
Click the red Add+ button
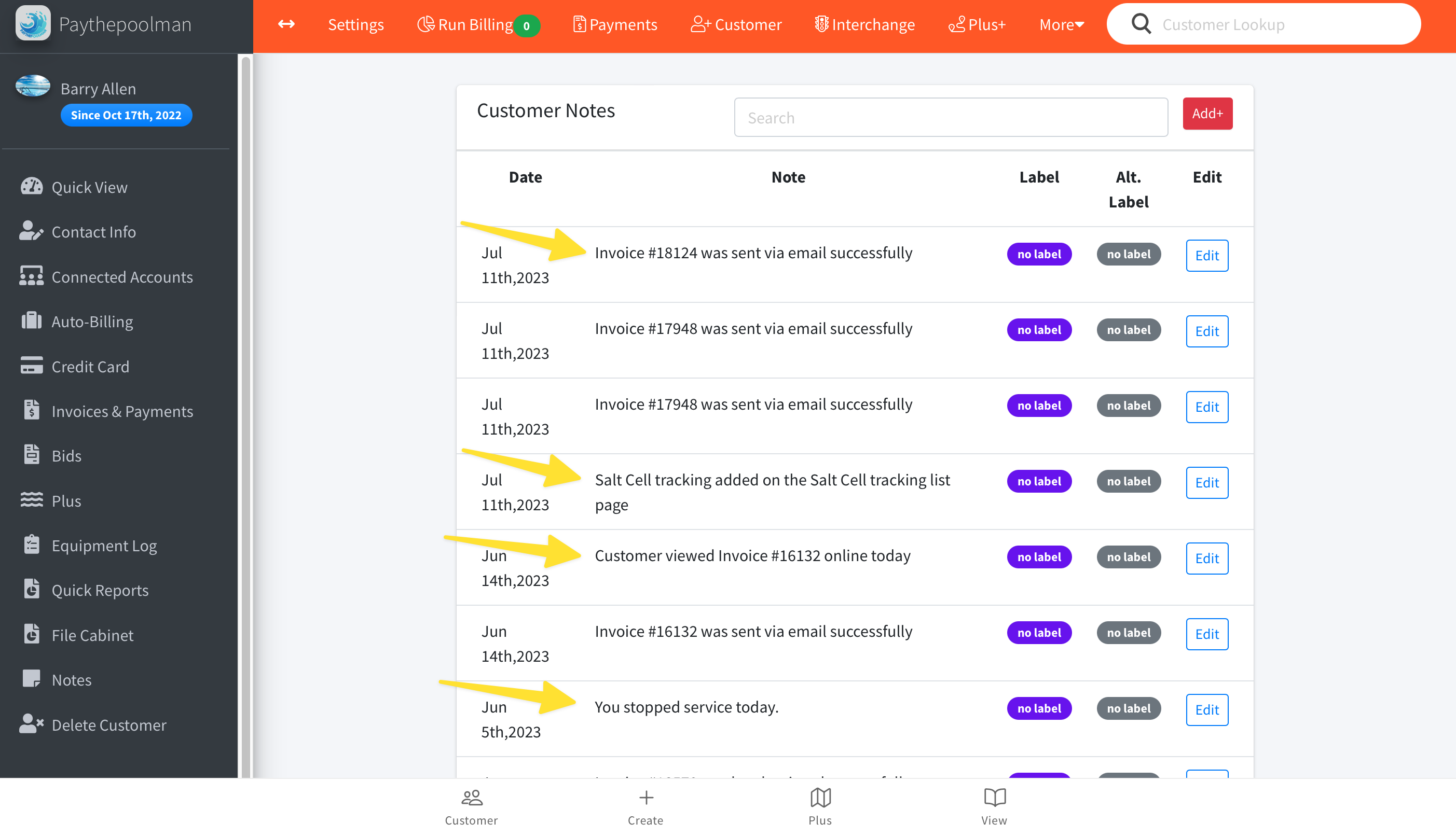tap(1207, 113)
